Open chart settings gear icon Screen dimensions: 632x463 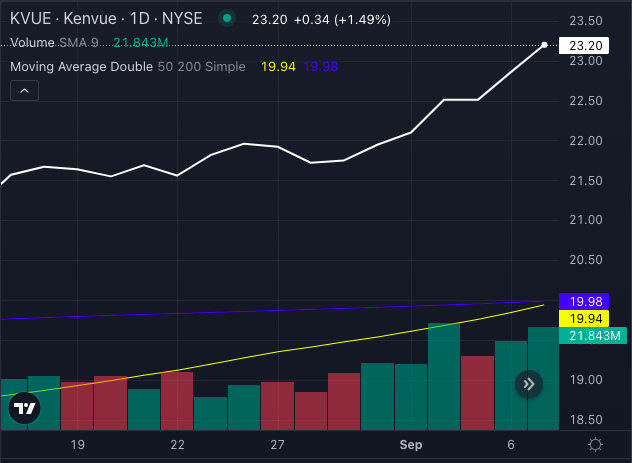[596, 444]
